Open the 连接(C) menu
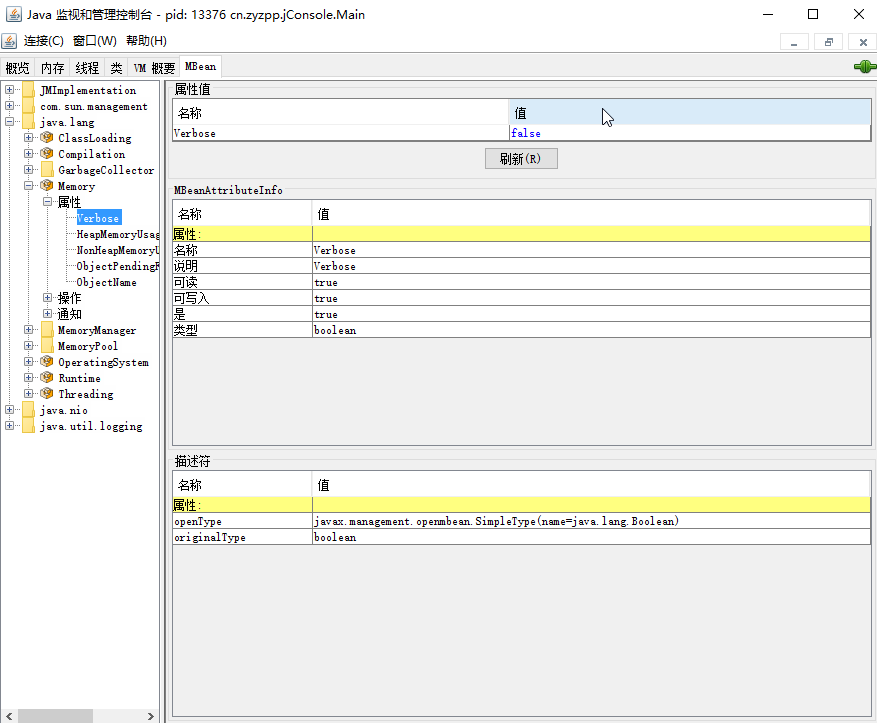 (44, 41)
